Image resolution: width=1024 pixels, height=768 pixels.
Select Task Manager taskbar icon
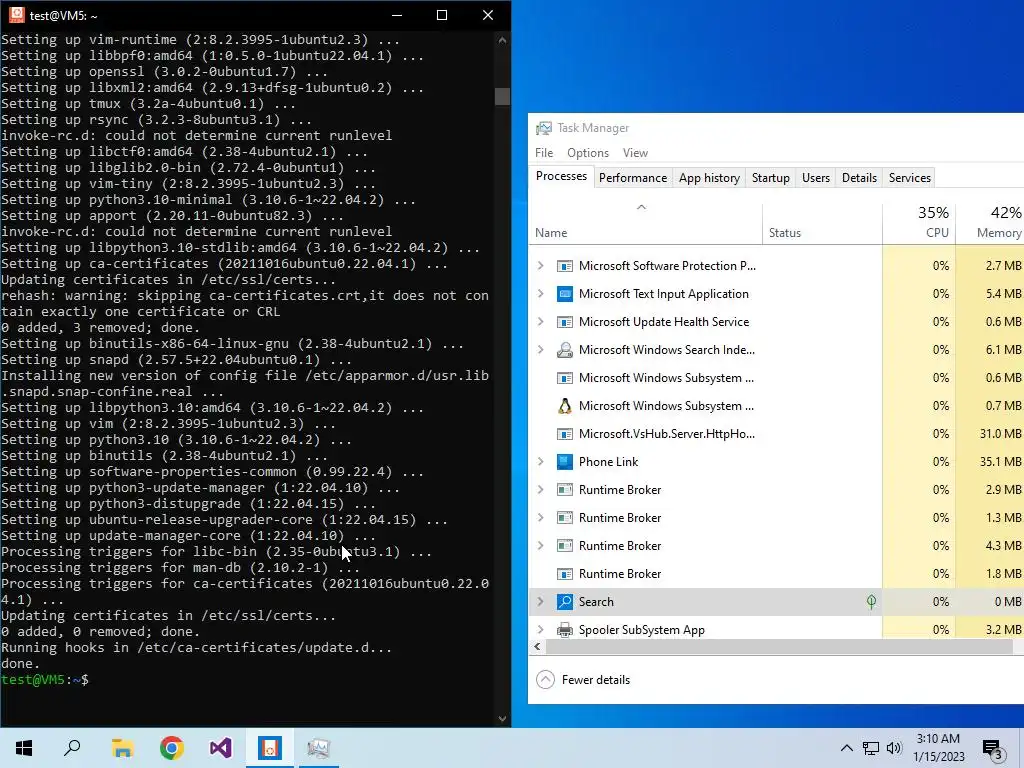click(319, 748)
